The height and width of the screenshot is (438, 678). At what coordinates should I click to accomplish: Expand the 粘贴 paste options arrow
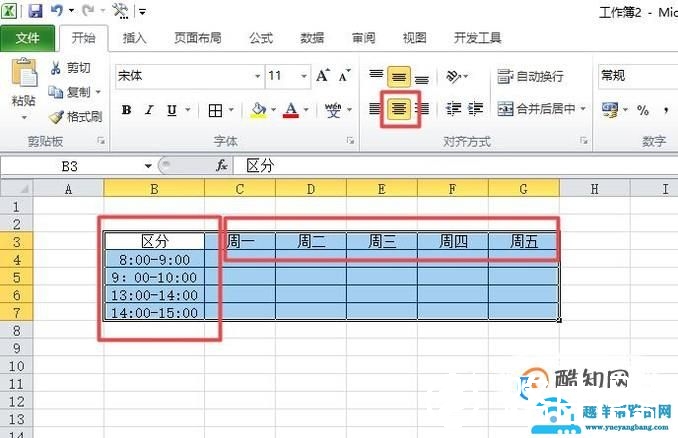[24, 118]
